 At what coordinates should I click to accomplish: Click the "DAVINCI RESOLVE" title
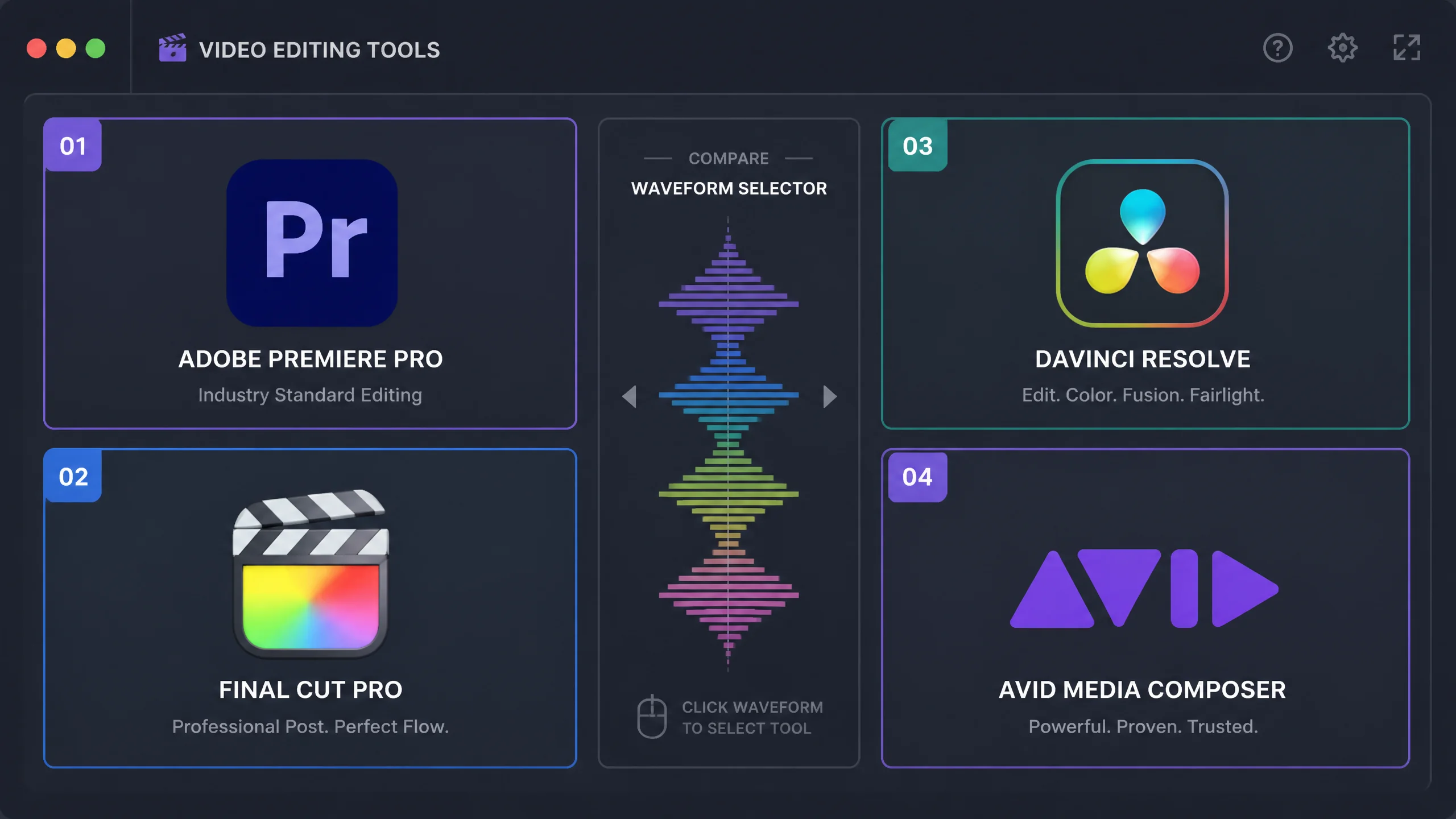click(1143, 359)
